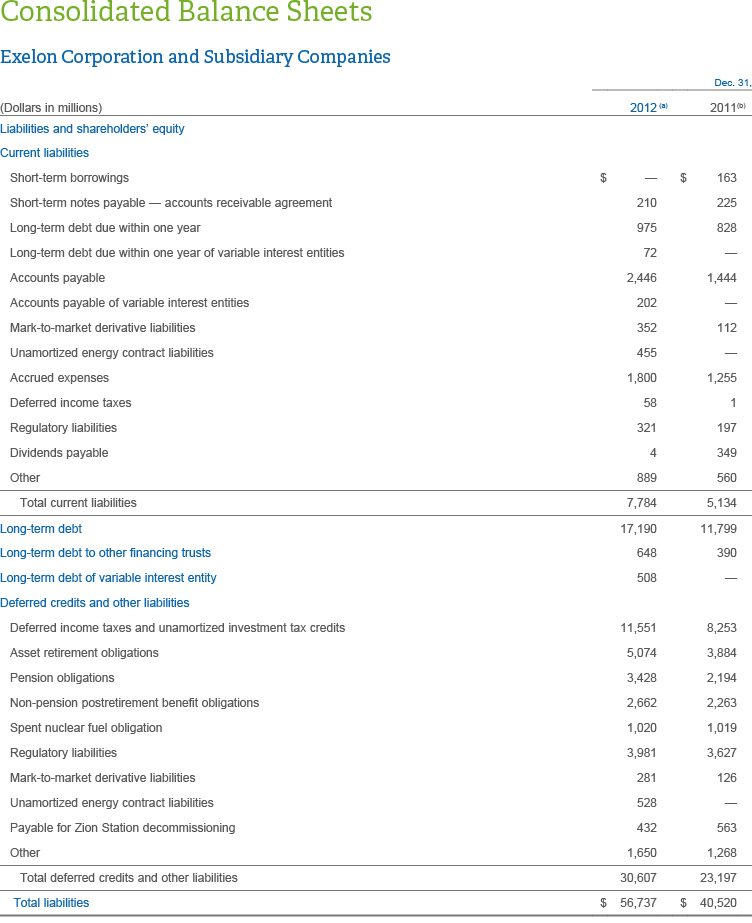Click the Pension obligations row label
The width and height of the screenshot is (752, 923).
(x=62, y=678)
